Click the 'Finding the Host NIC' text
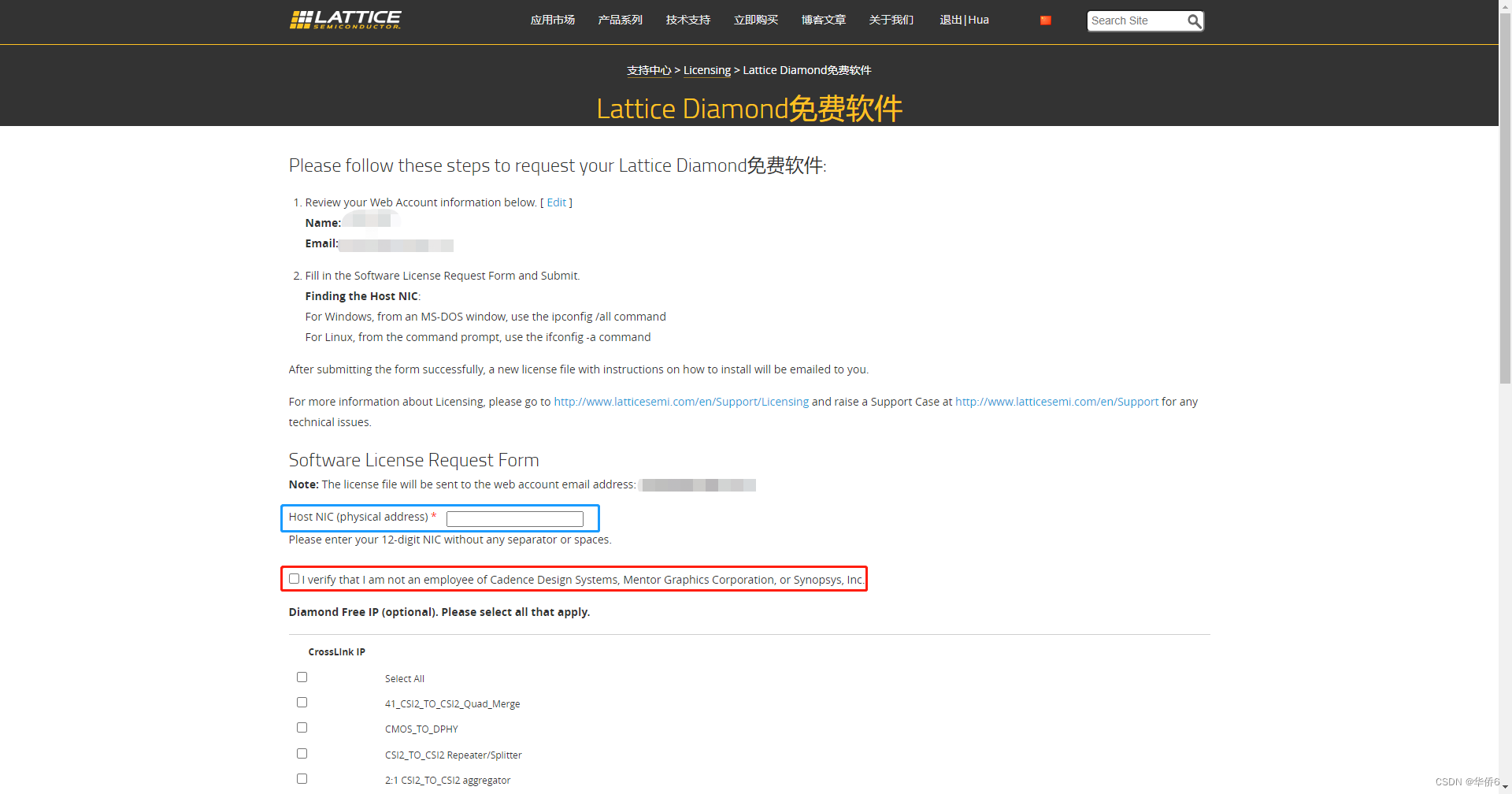The height and width of the screenshot is (794, 1512). tap(362, 296)
